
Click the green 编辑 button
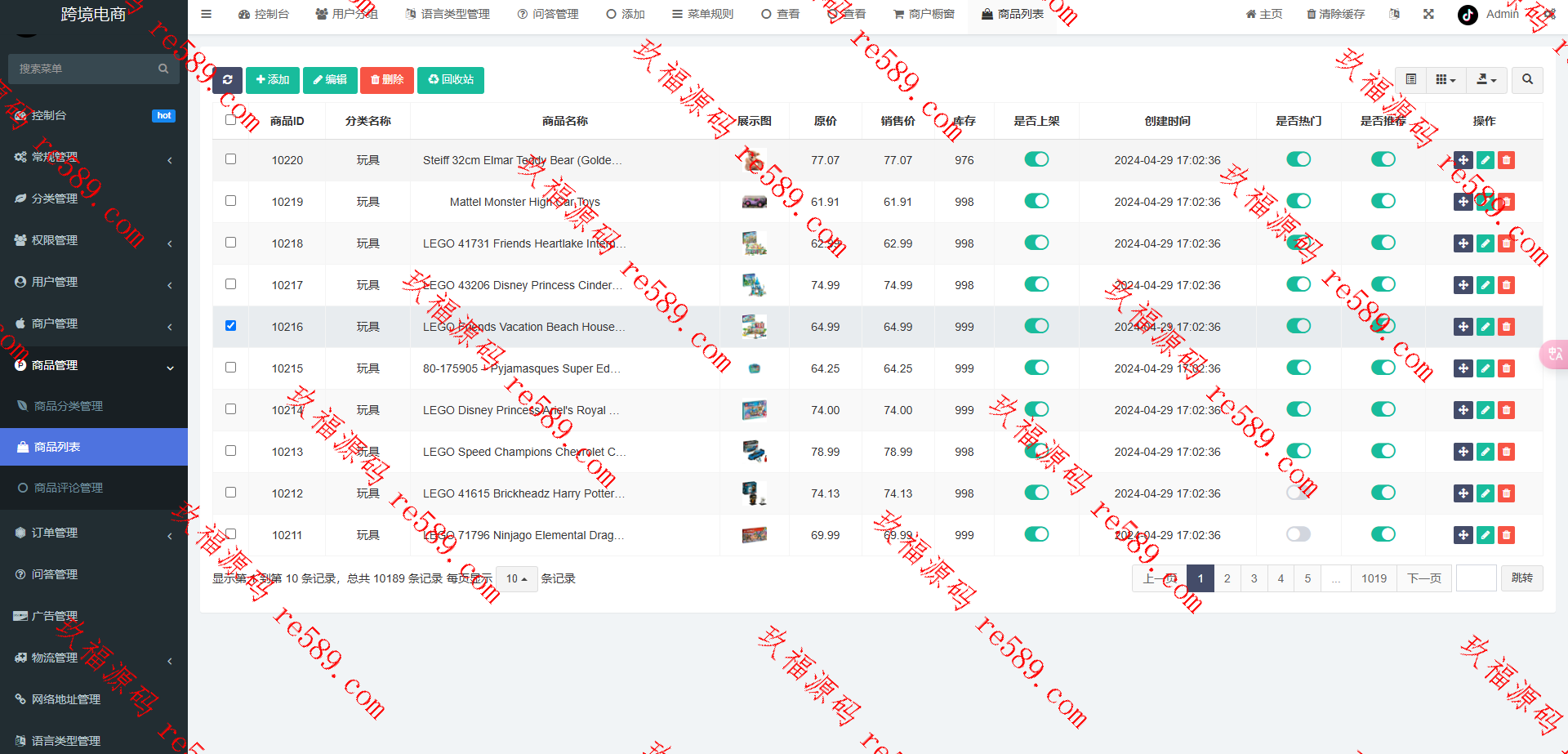coord(330,80)
